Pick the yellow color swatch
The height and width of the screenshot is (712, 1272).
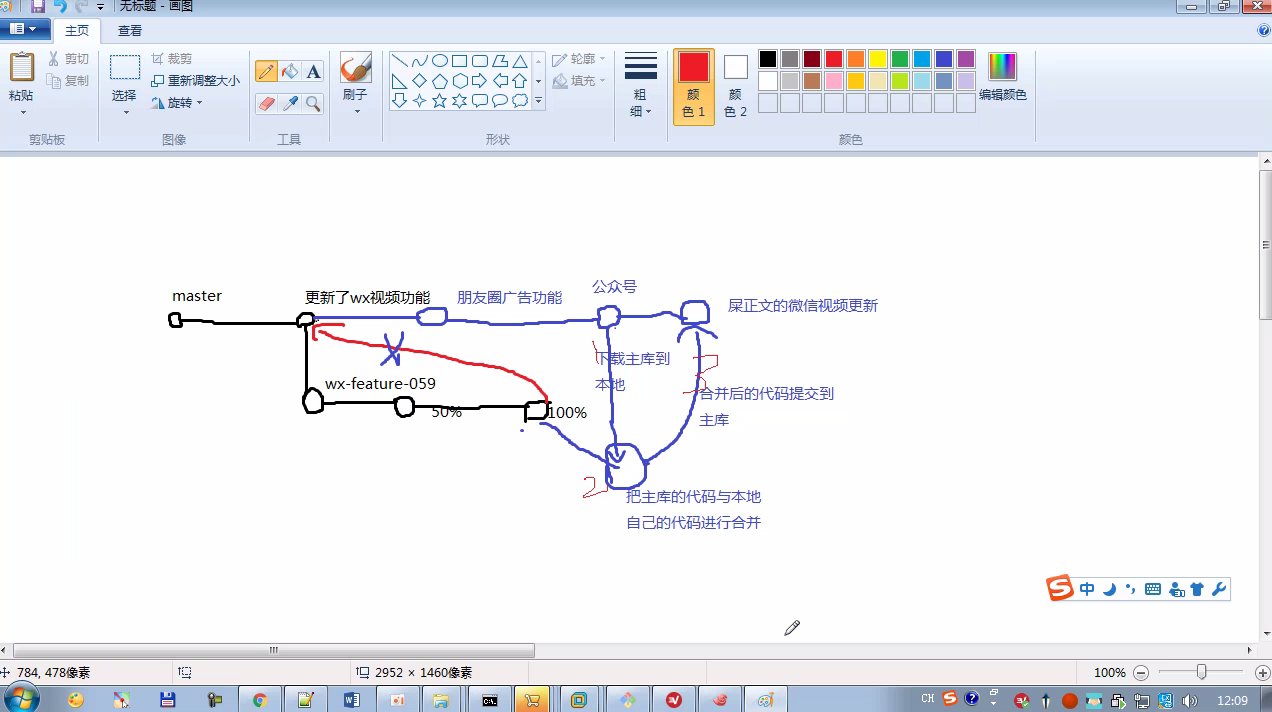pyautogui.click(x=878, y=59)
